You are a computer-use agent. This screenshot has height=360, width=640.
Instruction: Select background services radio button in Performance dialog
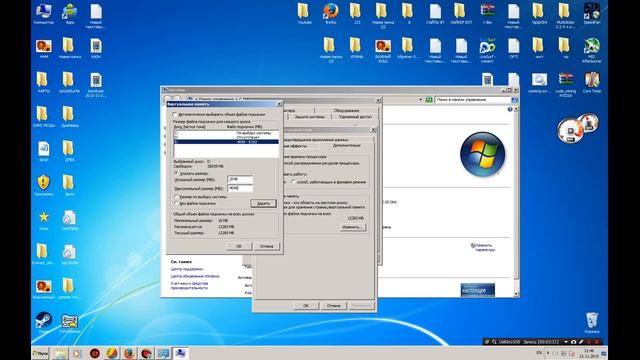point(293,182)
